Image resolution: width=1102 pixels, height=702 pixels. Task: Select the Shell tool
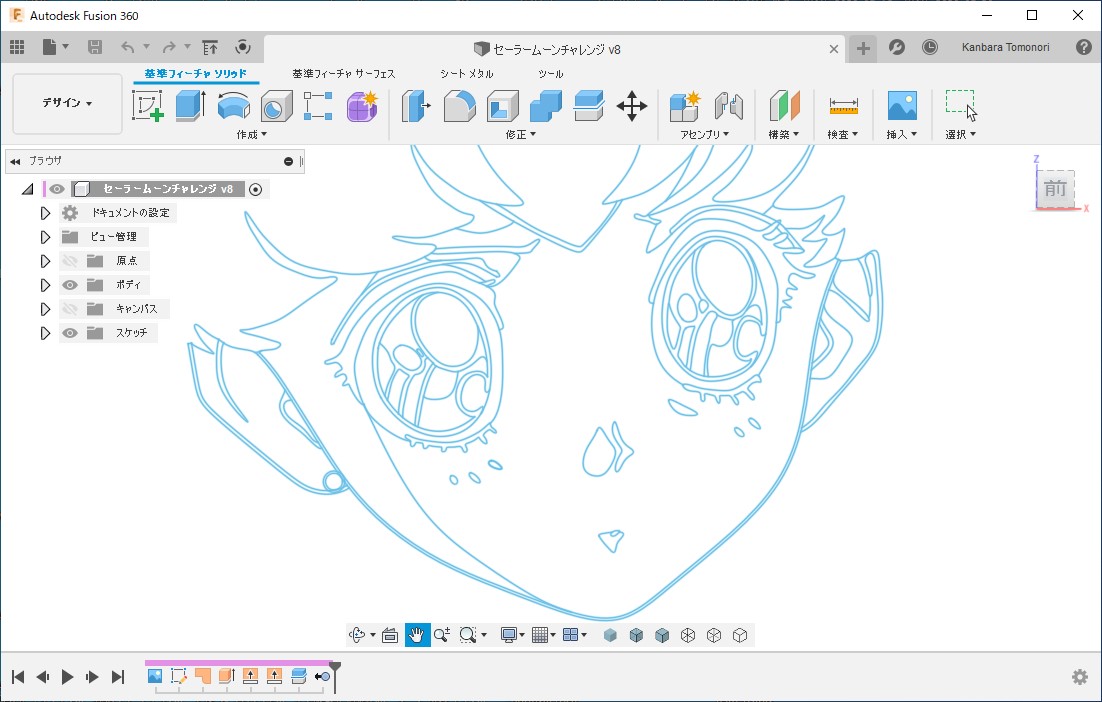pos(503,106)
